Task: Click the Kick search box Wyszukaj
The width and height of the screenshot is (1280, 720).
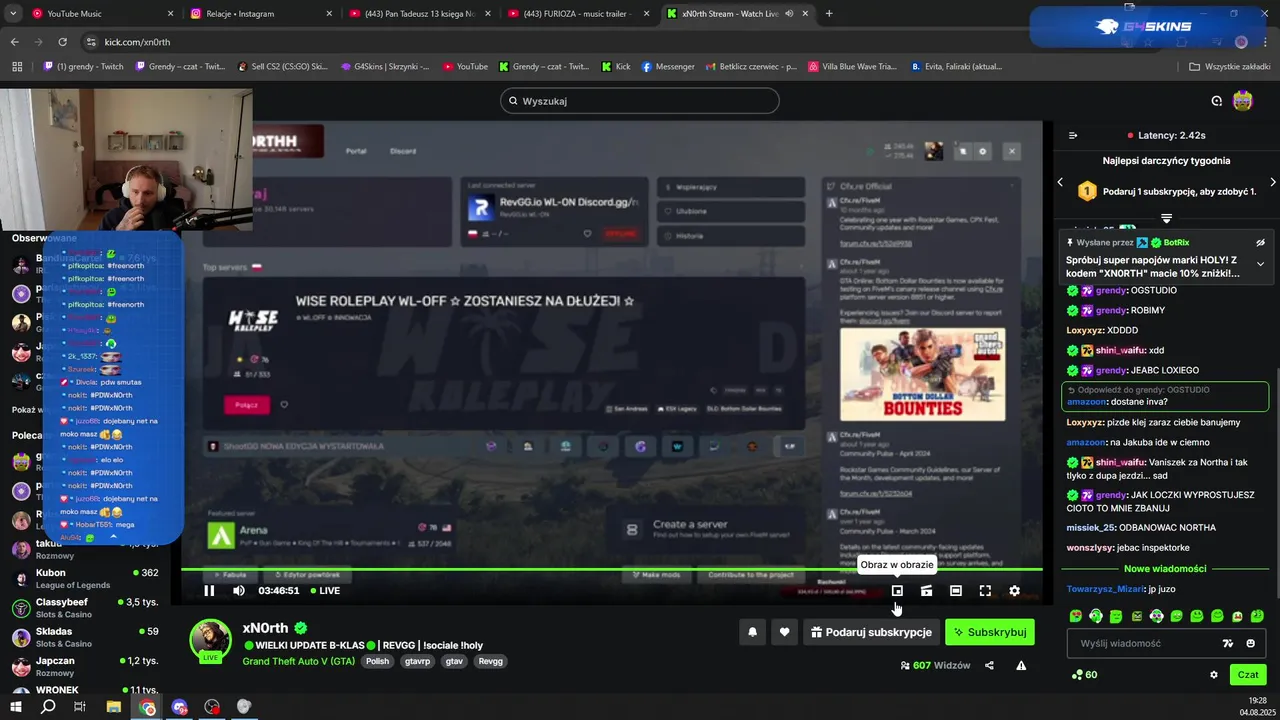Action: click(640, 101)
